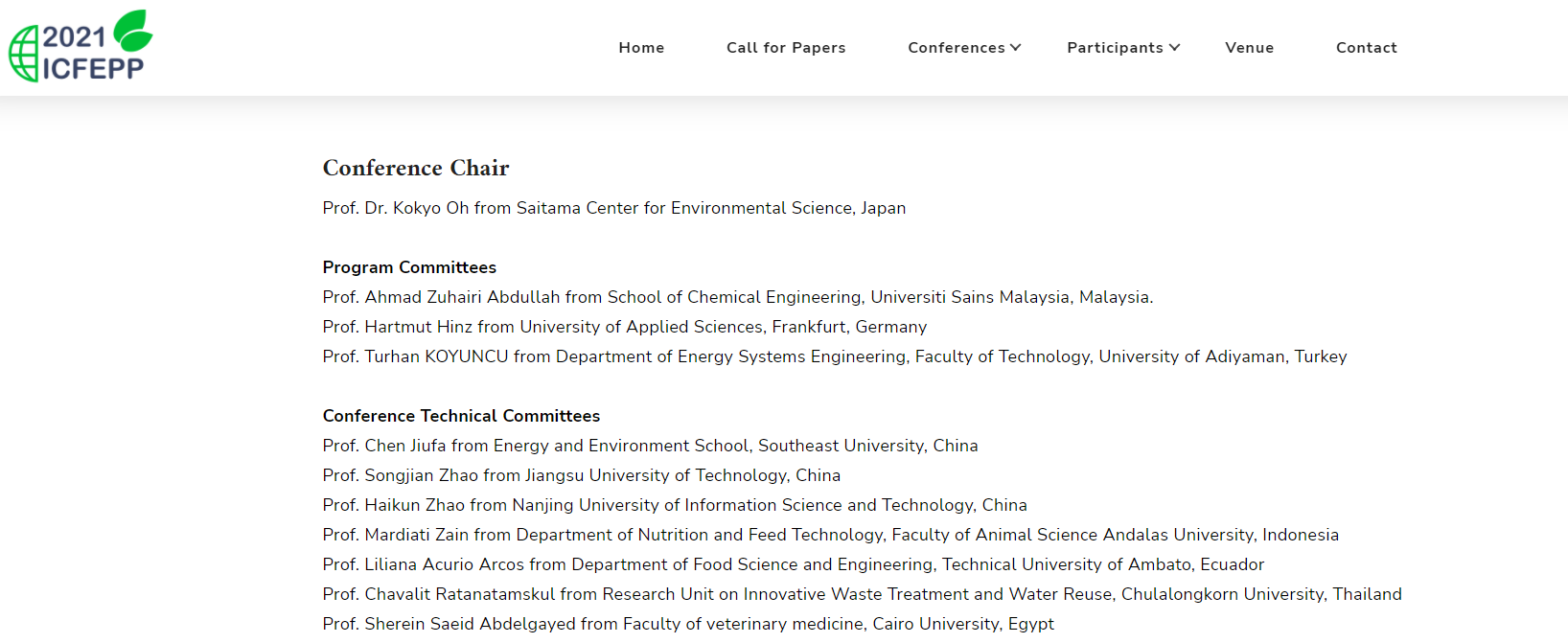The height and width of the screenshot is (643, 1568).
Task: Click the Prof. Turhan KOYUNCU entry
Action: (x=835, y=356)
